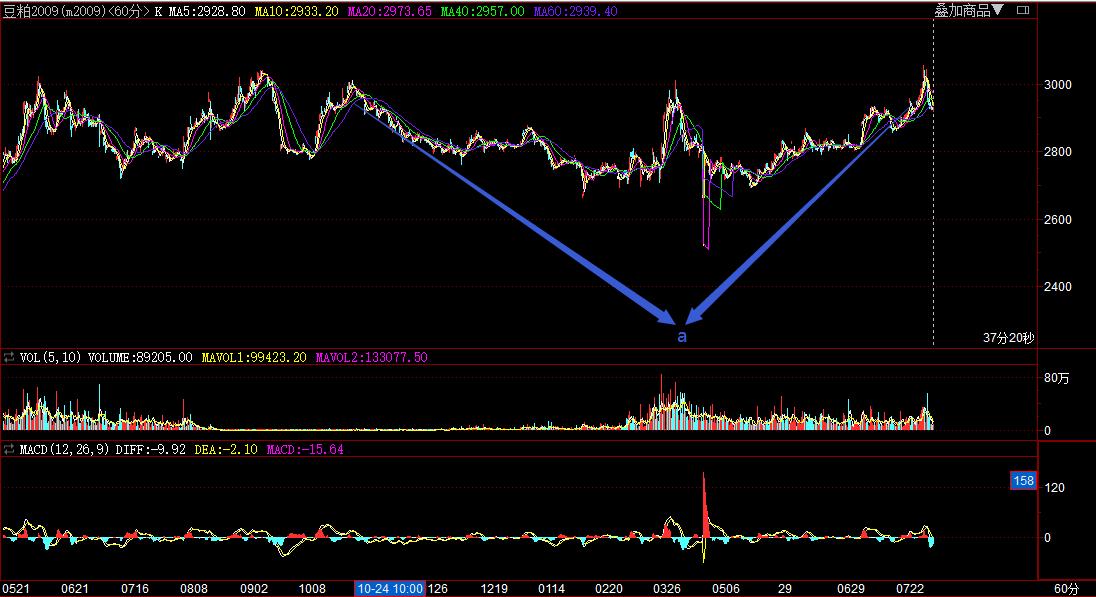The width and height of the screenshot is (1096, 597).
Task: Click the 0114 date on time axis
Action: (x=551, y=589)
